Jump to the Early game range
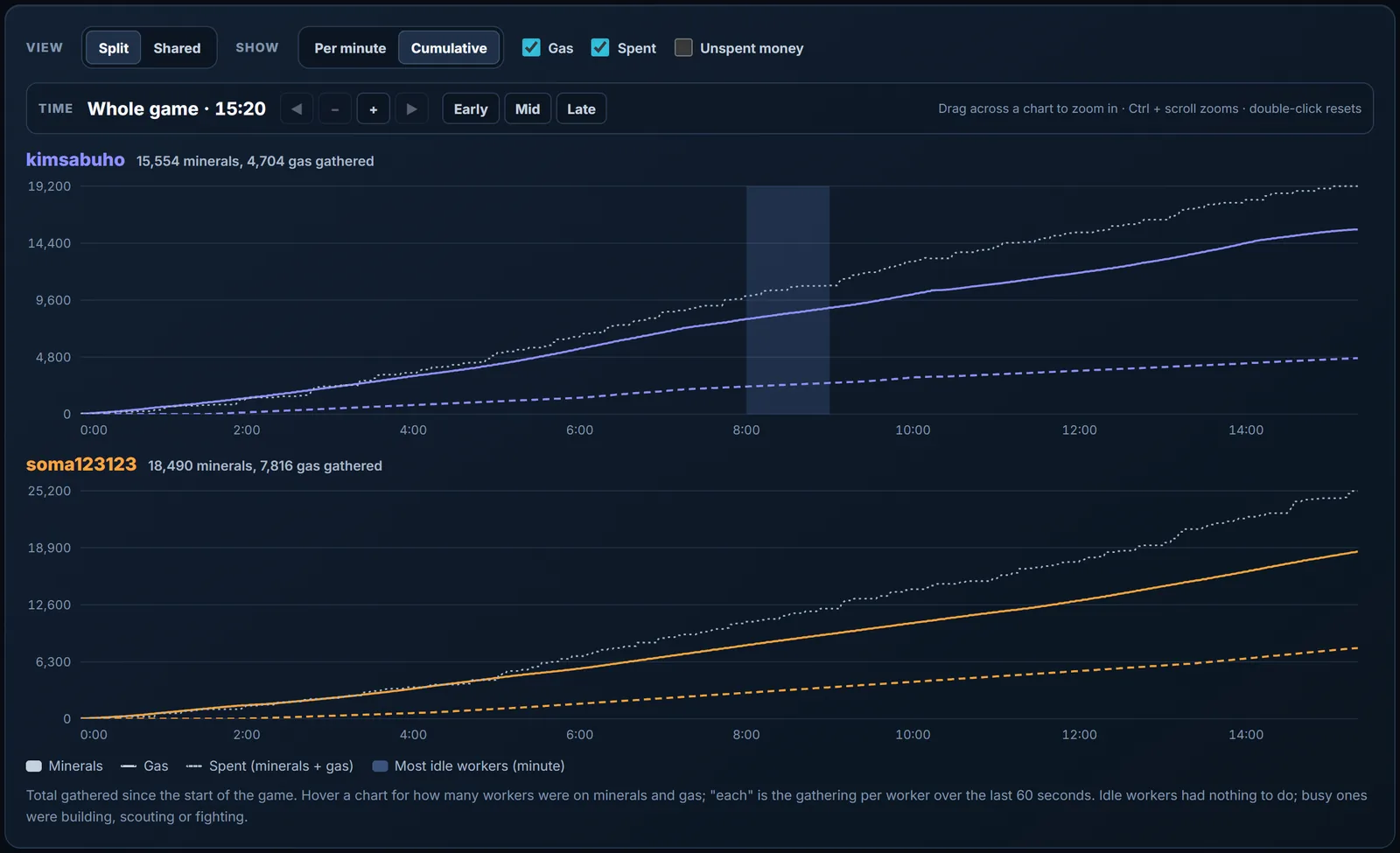 (x=471, y=109)
